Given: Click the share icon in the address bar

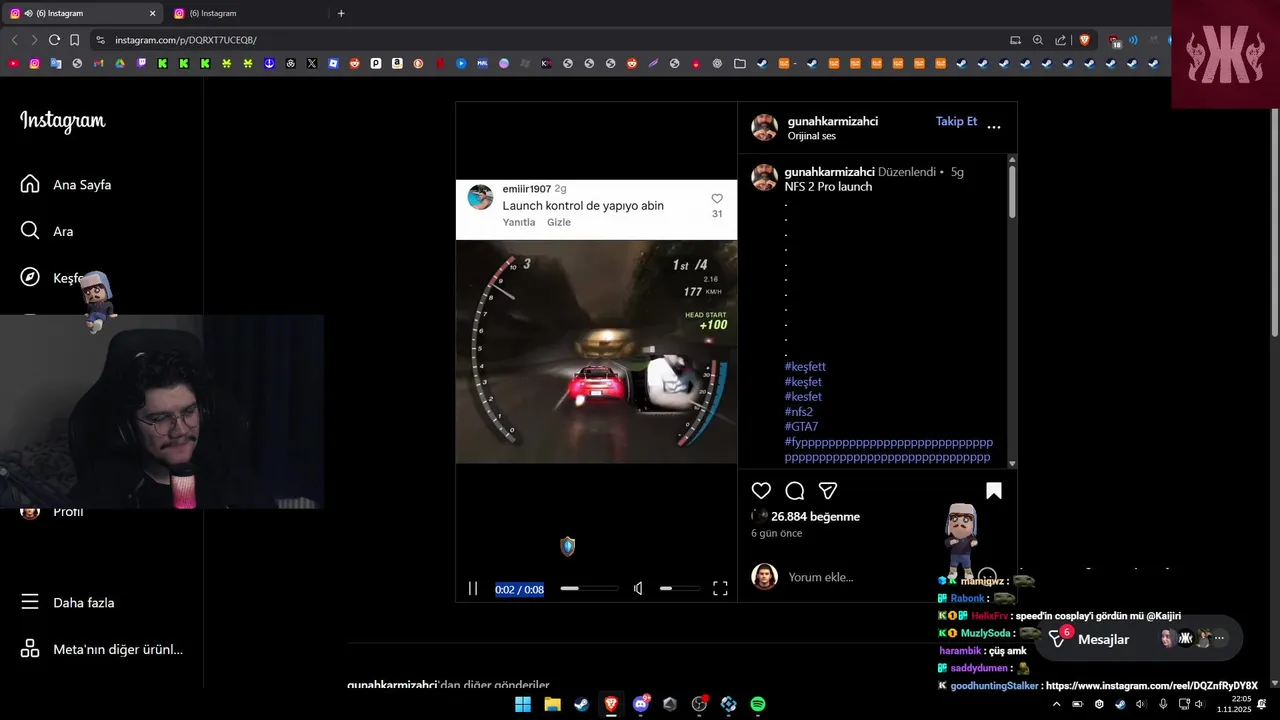Looking at the screenshot, I should tap(1060, 40).
